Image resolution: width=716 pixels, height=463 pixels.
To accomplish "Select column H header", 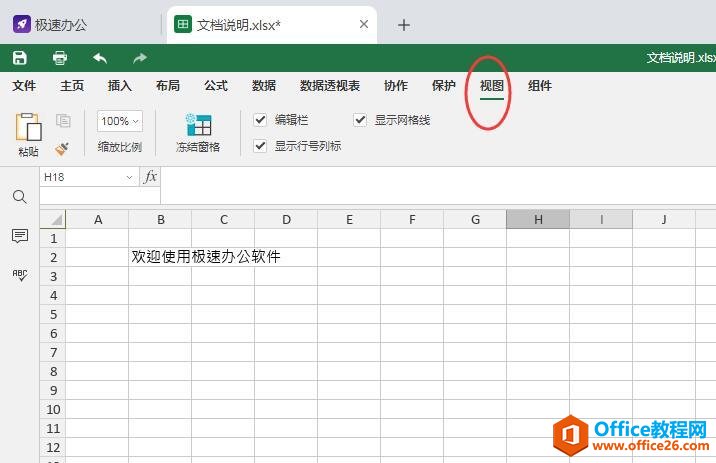I will [x=538, y=220].
